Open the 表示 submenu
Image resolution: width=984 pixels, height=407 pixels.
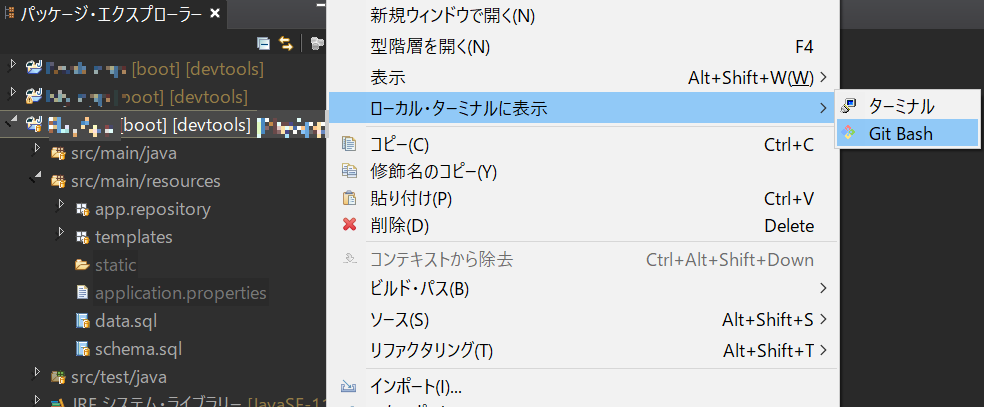click(x=584, y=77)
